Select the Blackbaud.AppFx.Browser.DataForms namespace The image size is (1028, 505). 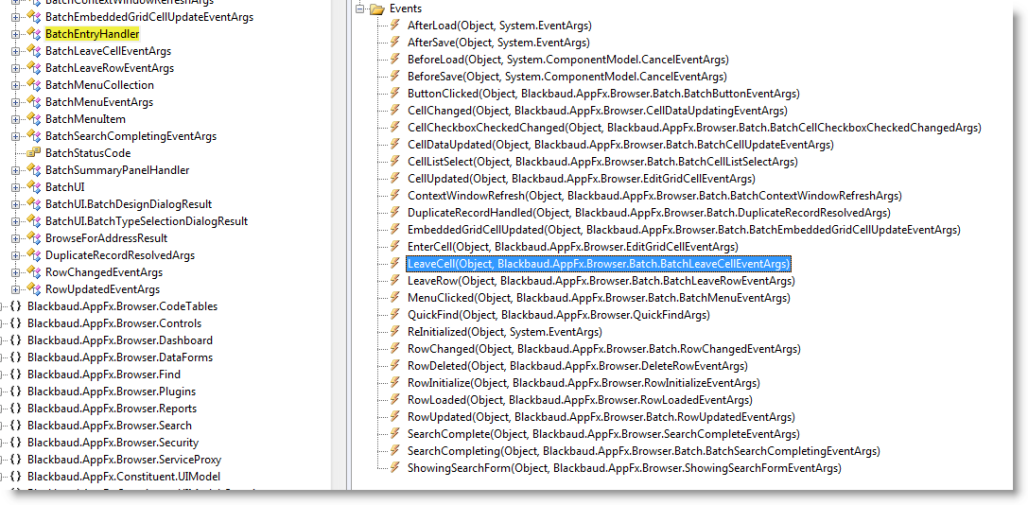pyautogui.click(x=120, y=357)
